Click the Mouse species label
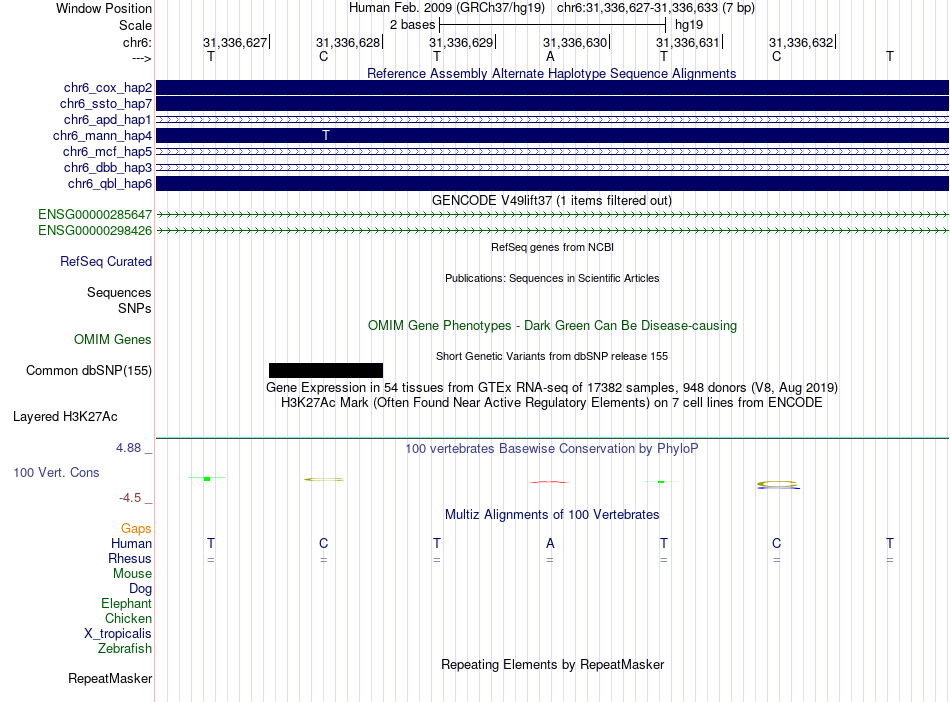Screen dimensions: 950x702 point(132,574)
